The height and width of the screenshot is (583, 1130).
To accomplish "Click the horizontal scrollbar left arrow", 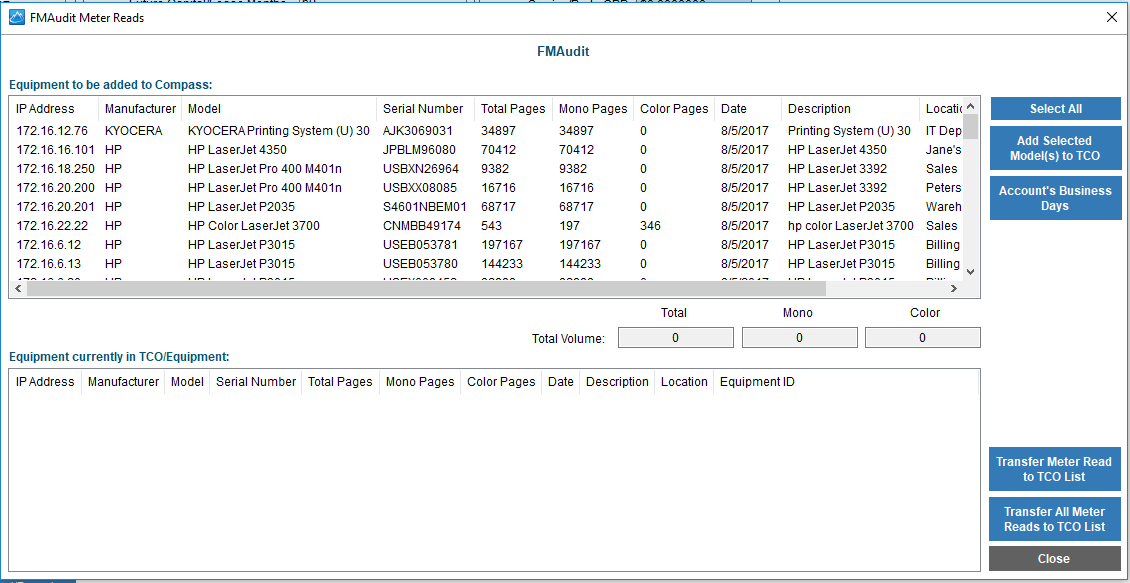I will tap(18, 288).
